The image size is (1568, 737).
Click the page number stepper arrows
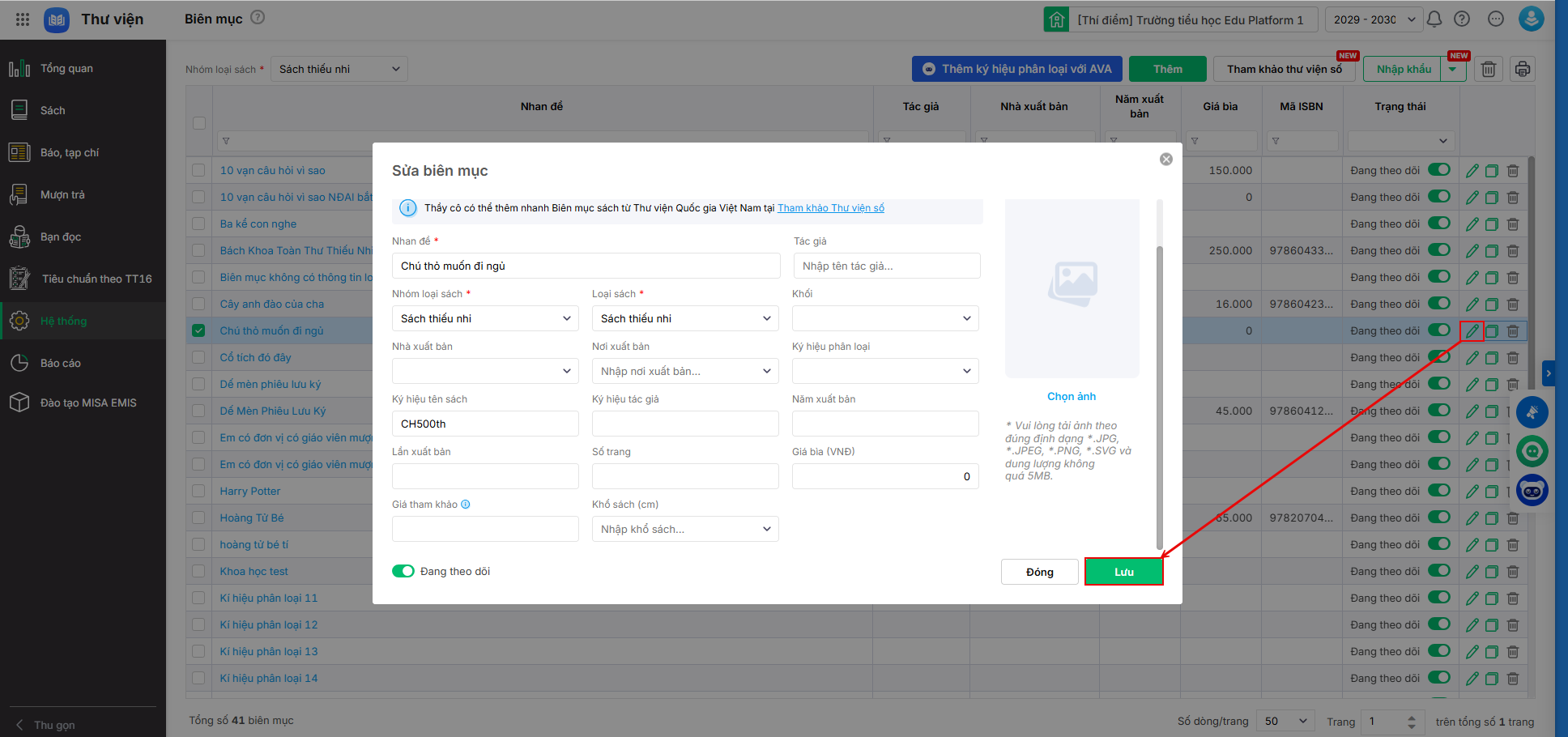coord(1412,722)
